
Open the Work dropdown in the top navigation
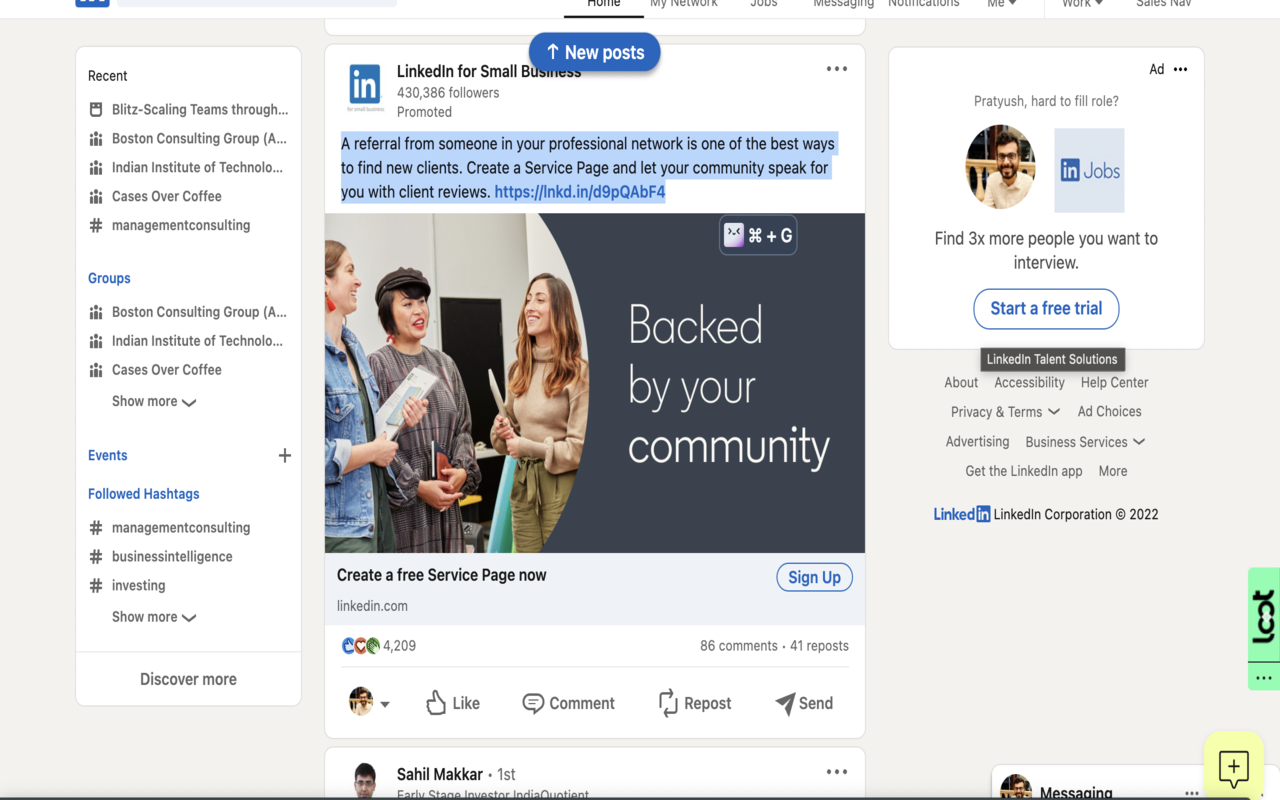pyautogui.click(x=1083, y=4)
